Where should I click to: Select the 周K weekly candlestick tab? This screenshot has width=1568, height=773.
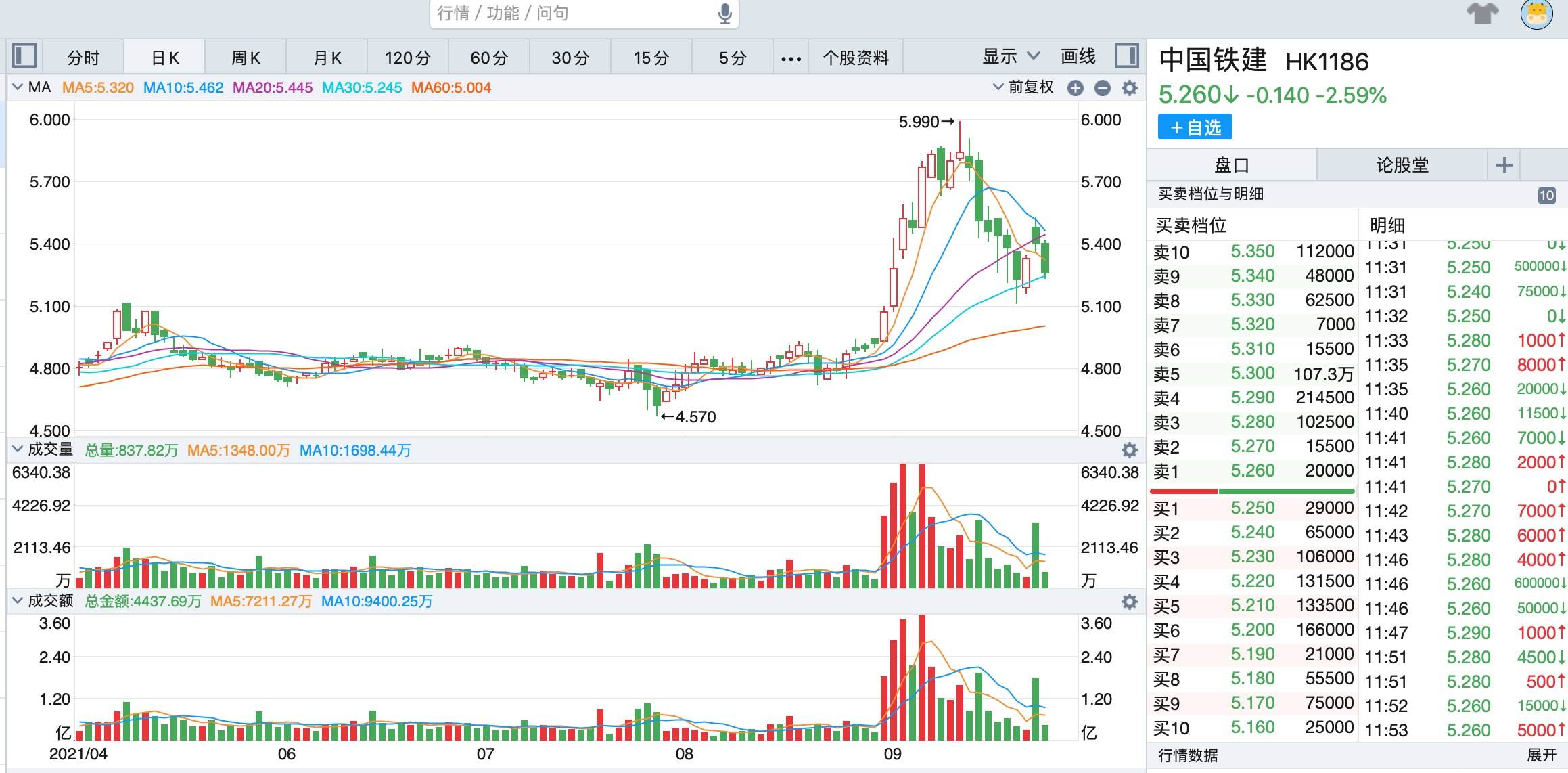coord(246,58)
